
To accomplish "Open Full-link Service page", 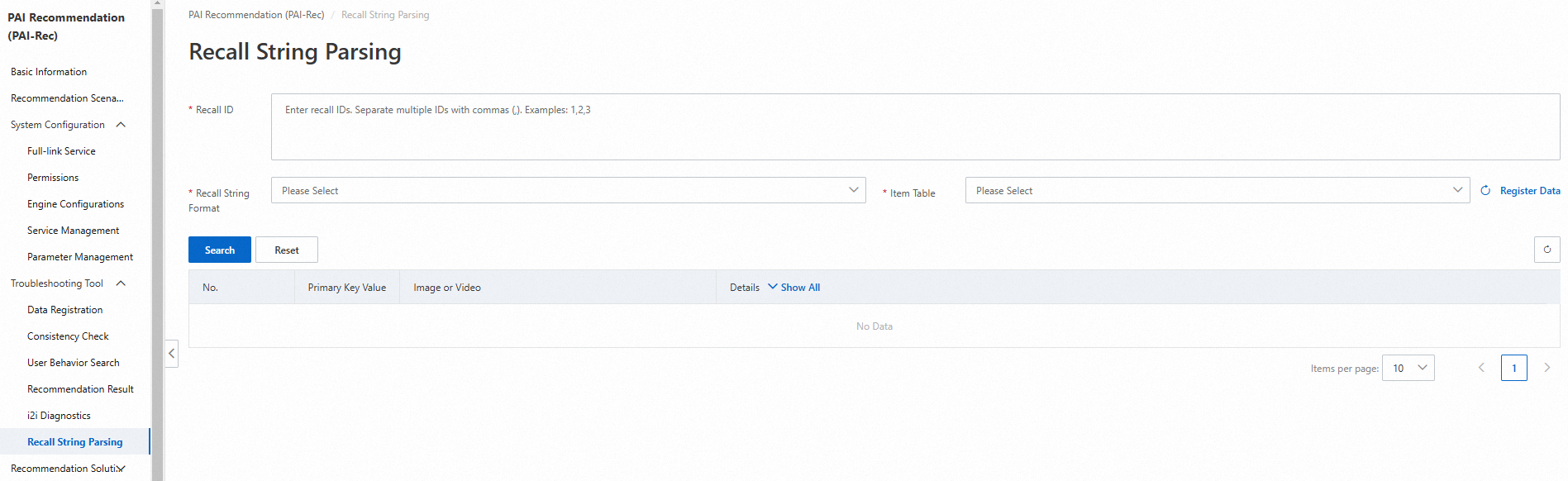I will click(x=61, y=151).
